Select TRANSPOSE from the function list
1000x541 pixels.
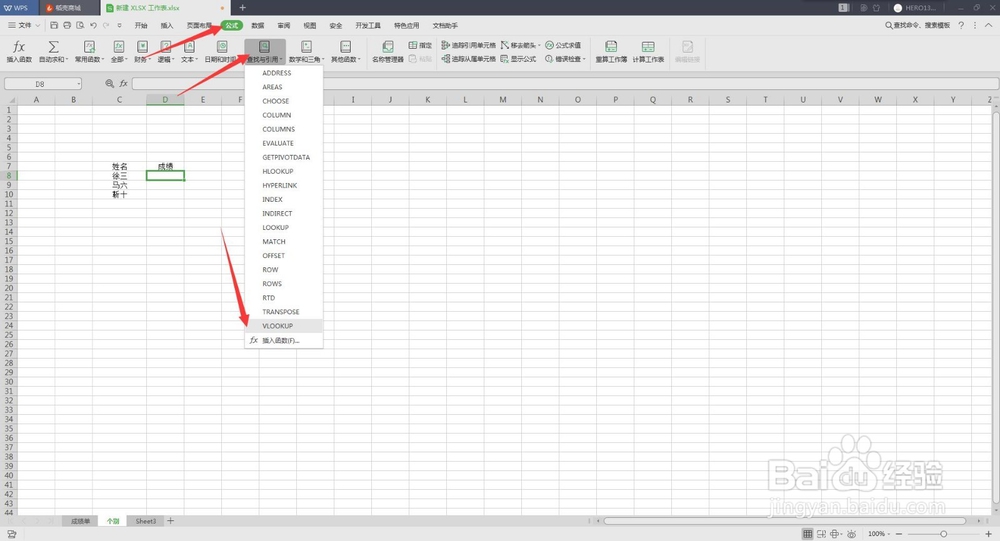click(284, 312)
